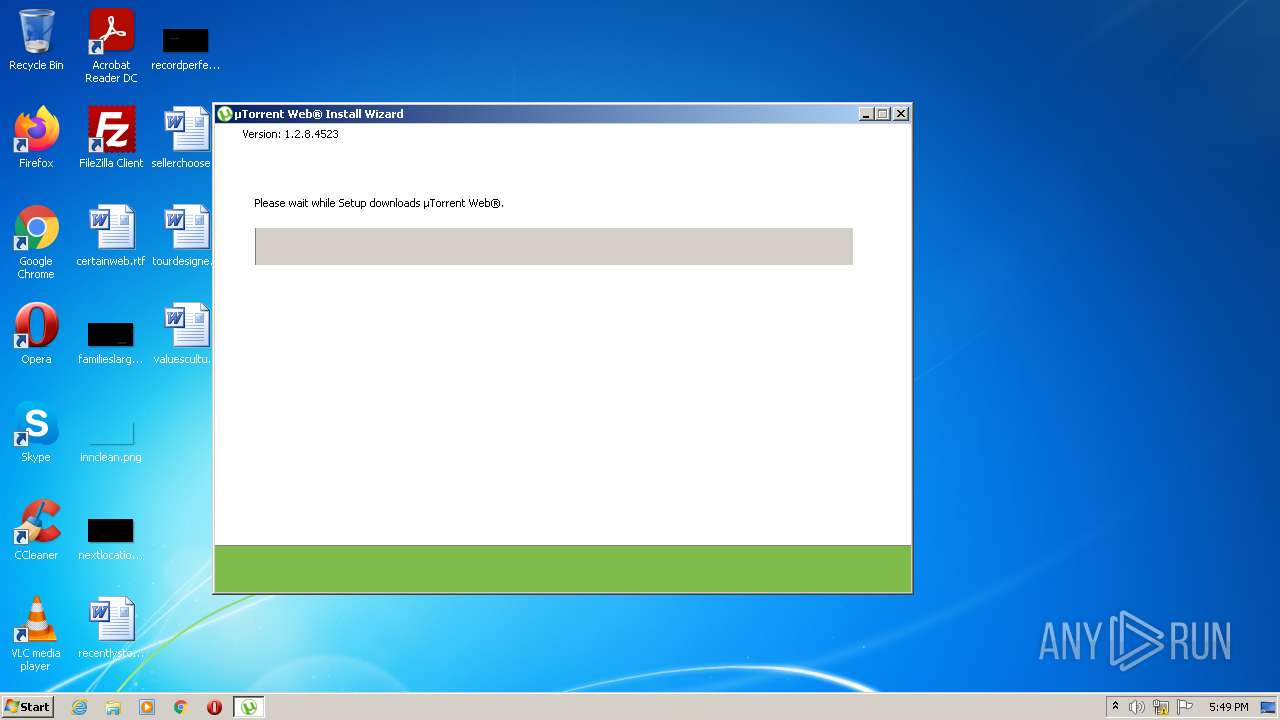1280x720 pixels.
Task: Open Opera from the taskbar
Action: [214, 707]
